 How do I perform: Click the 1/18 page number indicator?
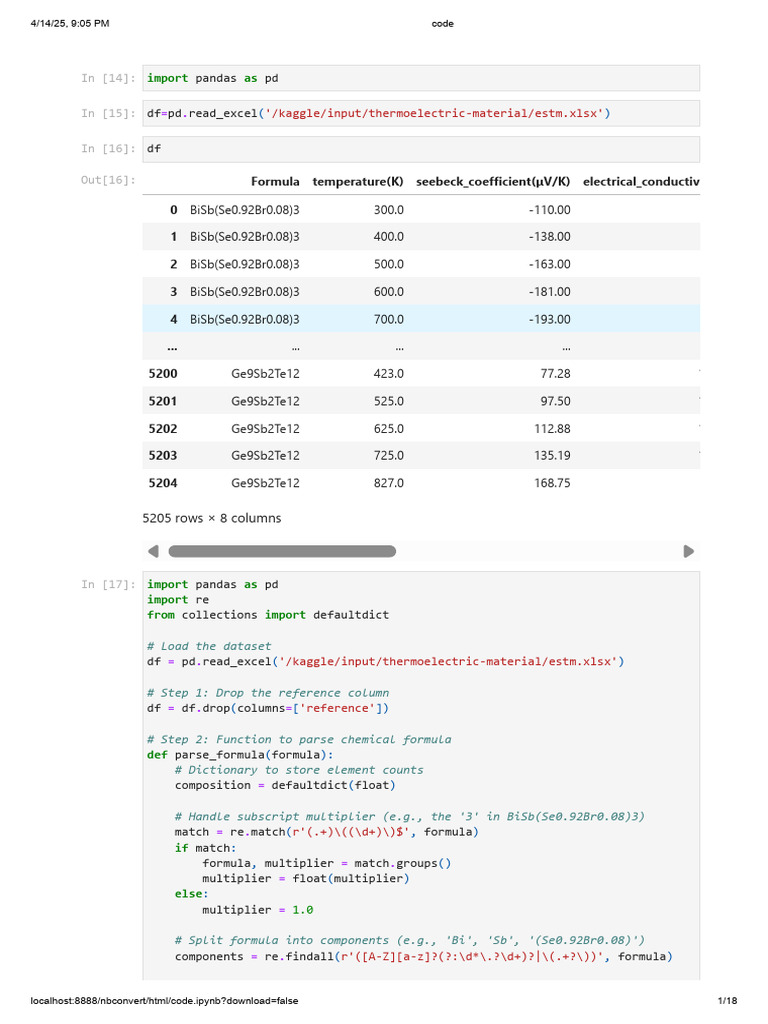click(x=726, y=1001)
